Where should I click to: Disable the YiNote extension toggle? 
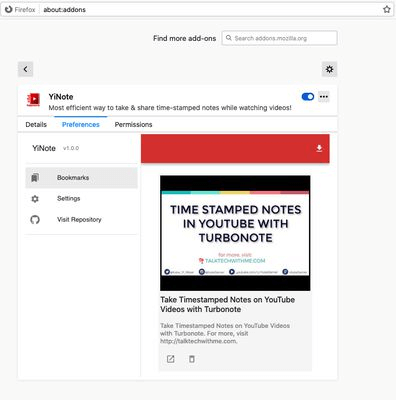[308, 97]
